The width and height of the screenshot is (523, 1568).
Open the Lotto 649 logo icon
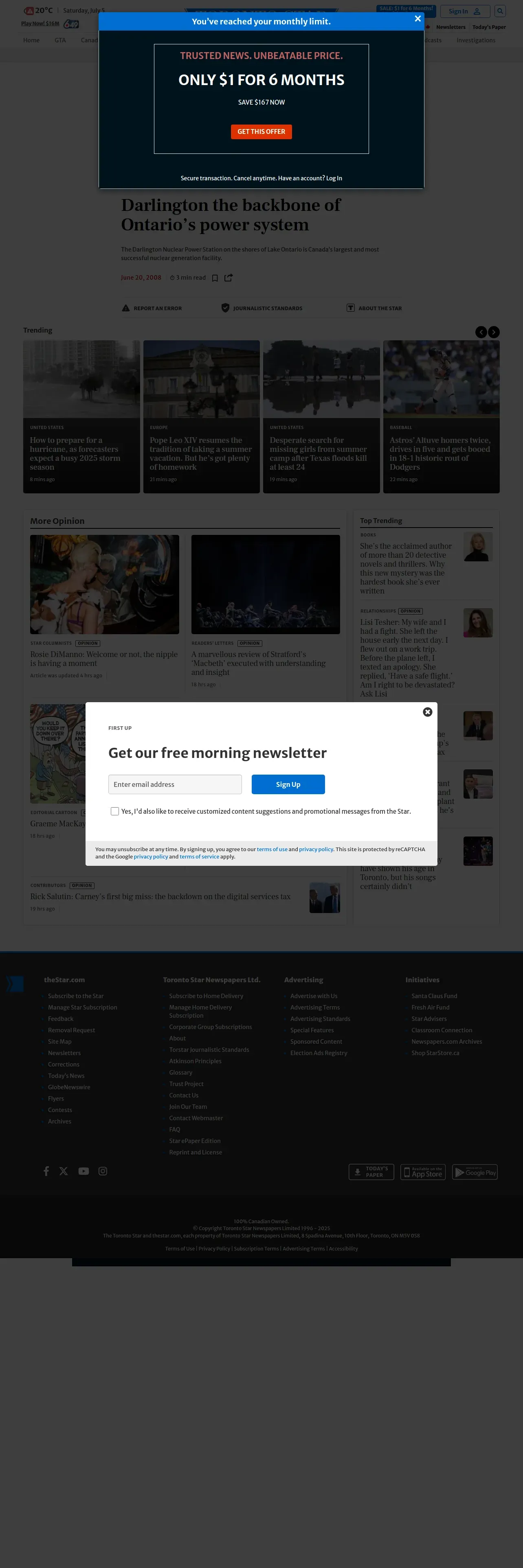(x=71, y=24)
